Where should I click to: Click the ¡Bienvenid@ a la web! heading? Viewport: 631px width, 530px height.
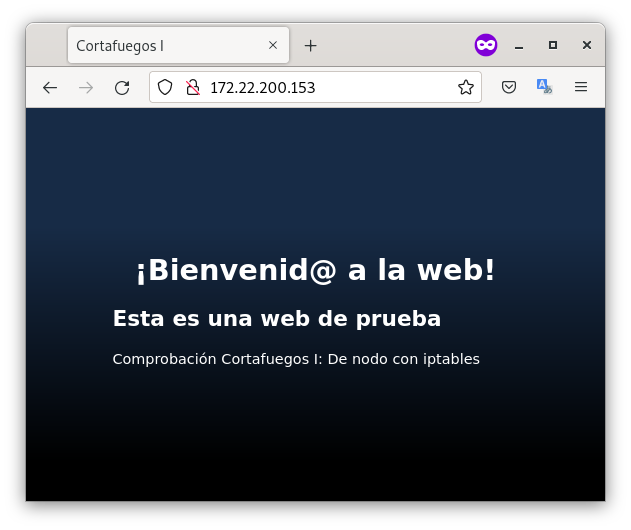point(315,270)
